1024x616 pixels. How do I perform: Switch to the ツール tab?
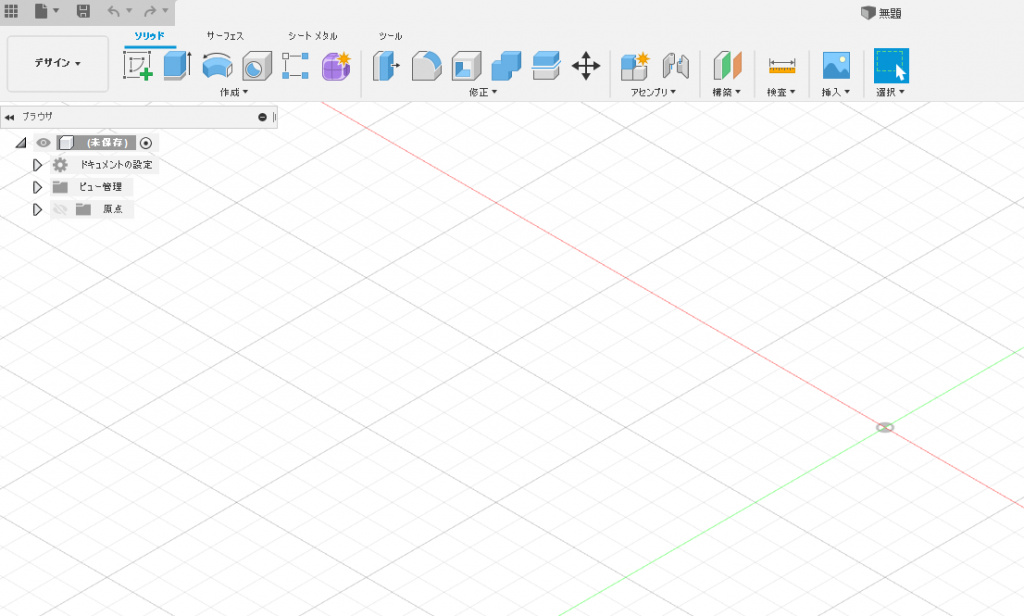(x=391, y=36)
